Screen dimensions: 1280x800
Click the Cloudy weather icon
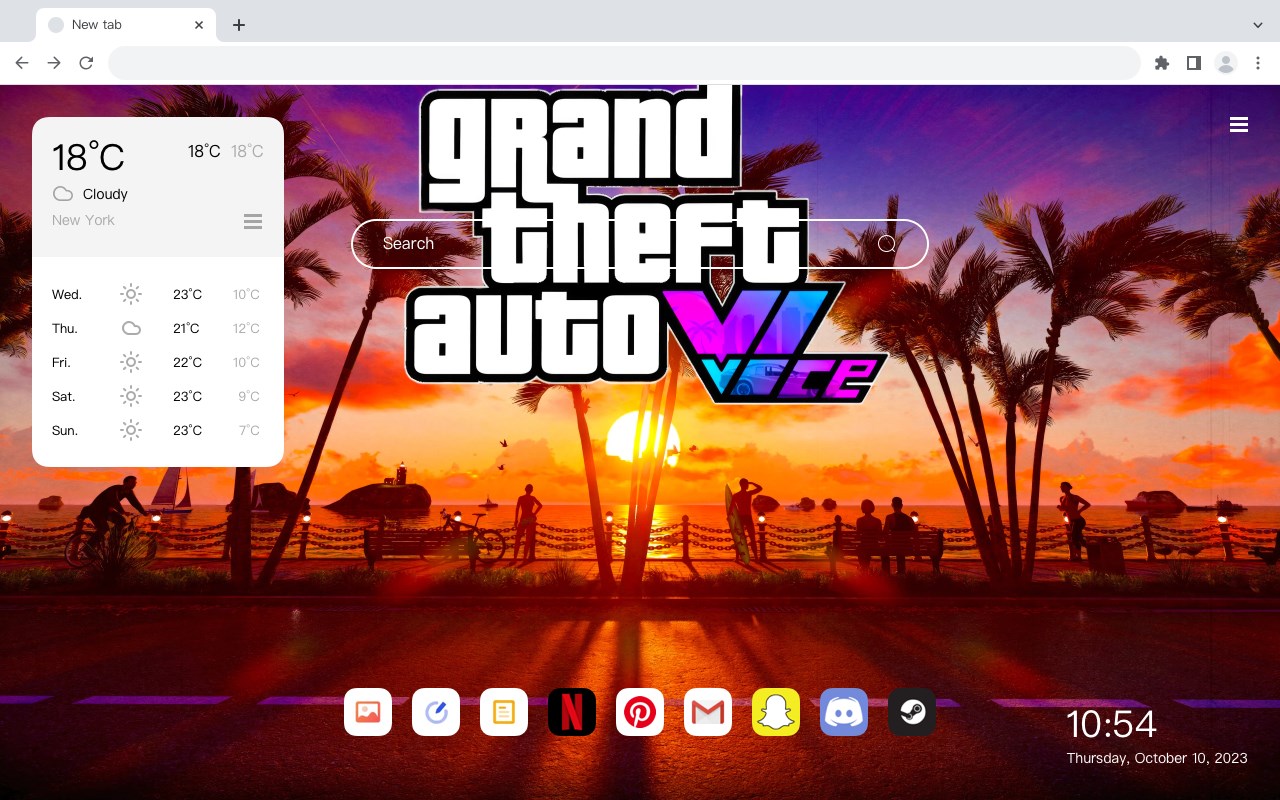[63, 194]
